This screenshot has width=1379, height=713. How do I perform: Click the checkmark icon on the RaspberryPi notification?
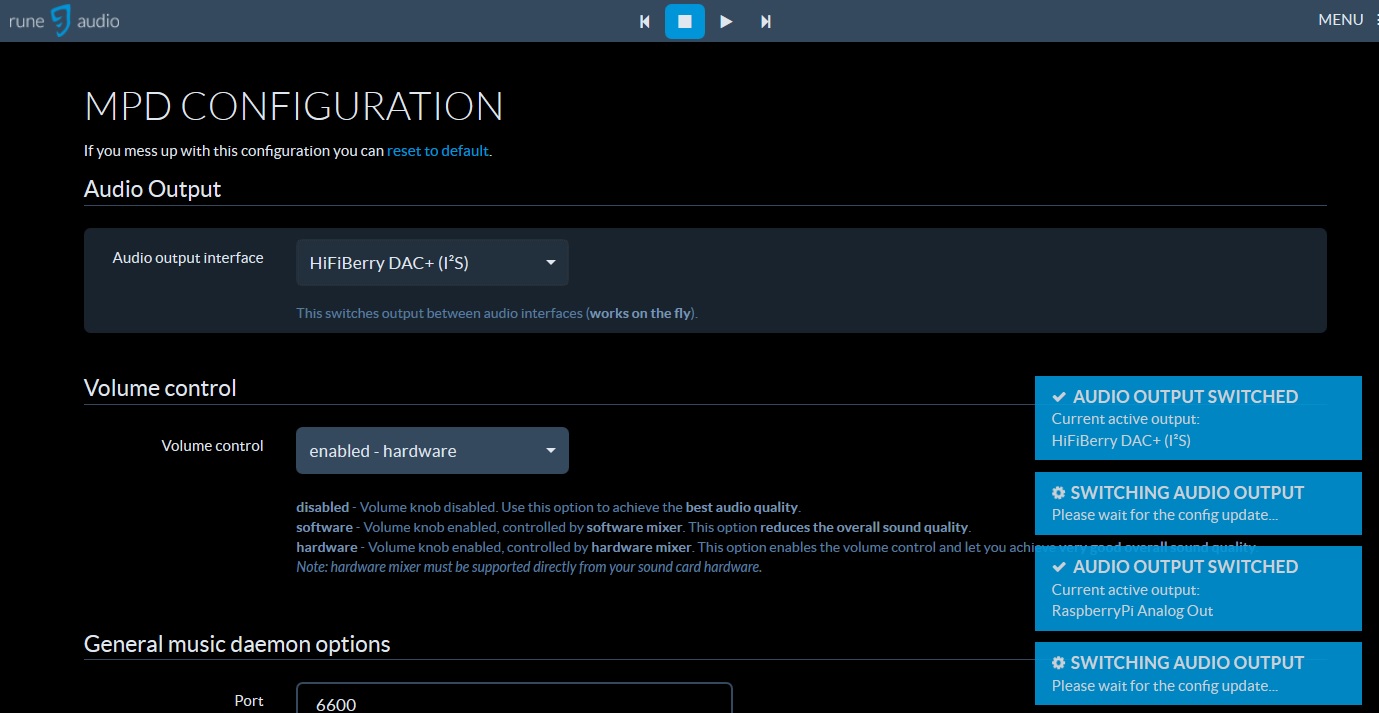(x=1059, y=567)
